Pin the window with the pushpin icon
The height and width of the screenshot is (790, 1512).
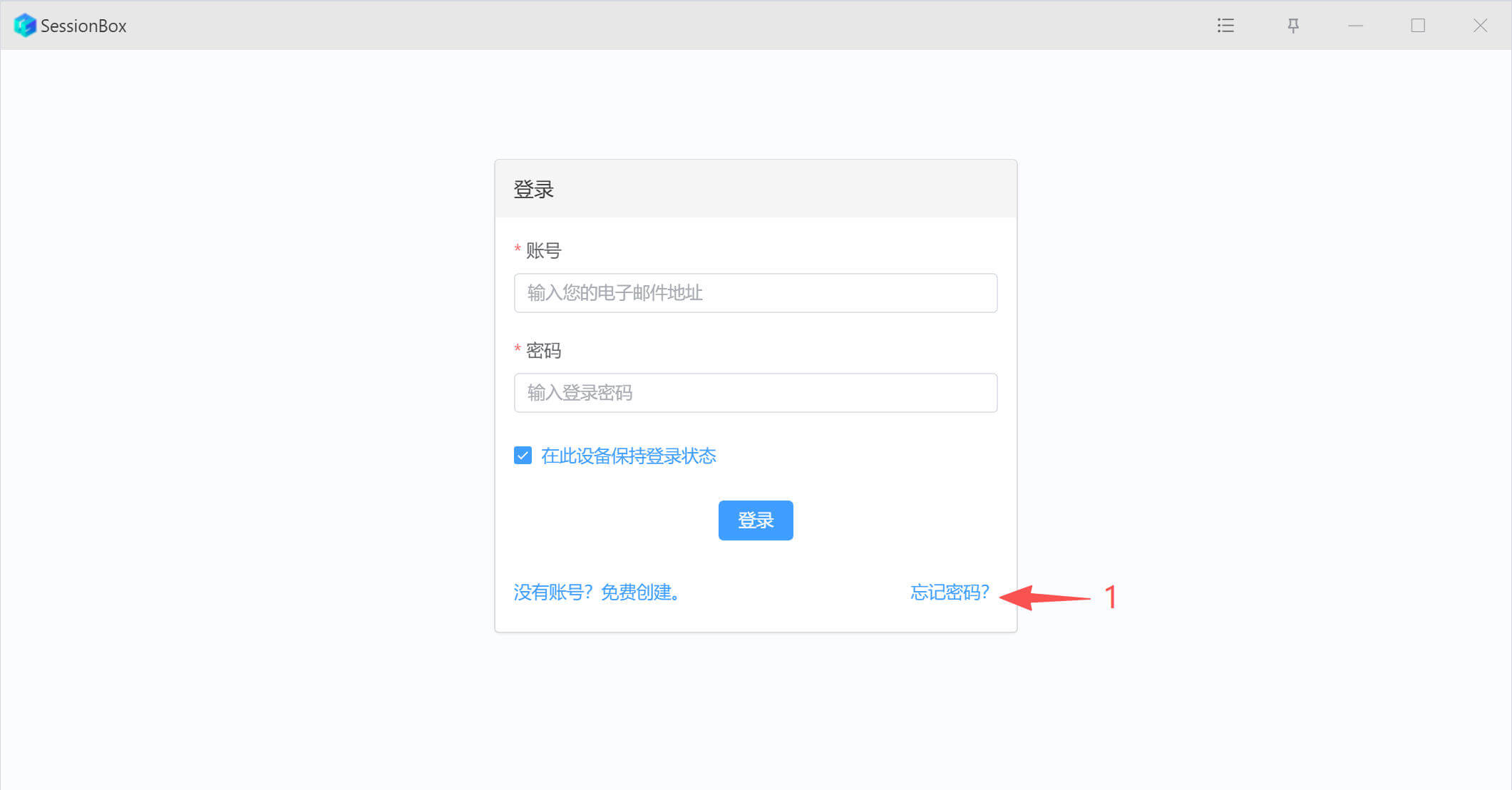click(1293, 26)
